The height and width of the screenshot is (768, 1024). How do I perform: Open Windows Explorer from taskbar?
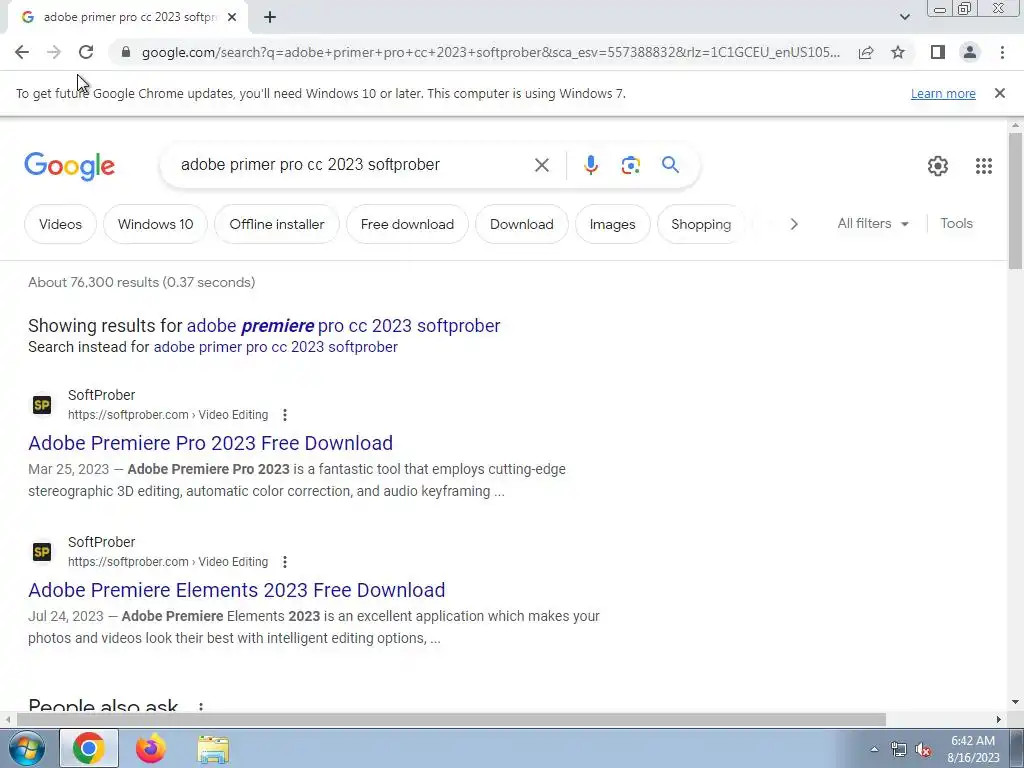213,749
